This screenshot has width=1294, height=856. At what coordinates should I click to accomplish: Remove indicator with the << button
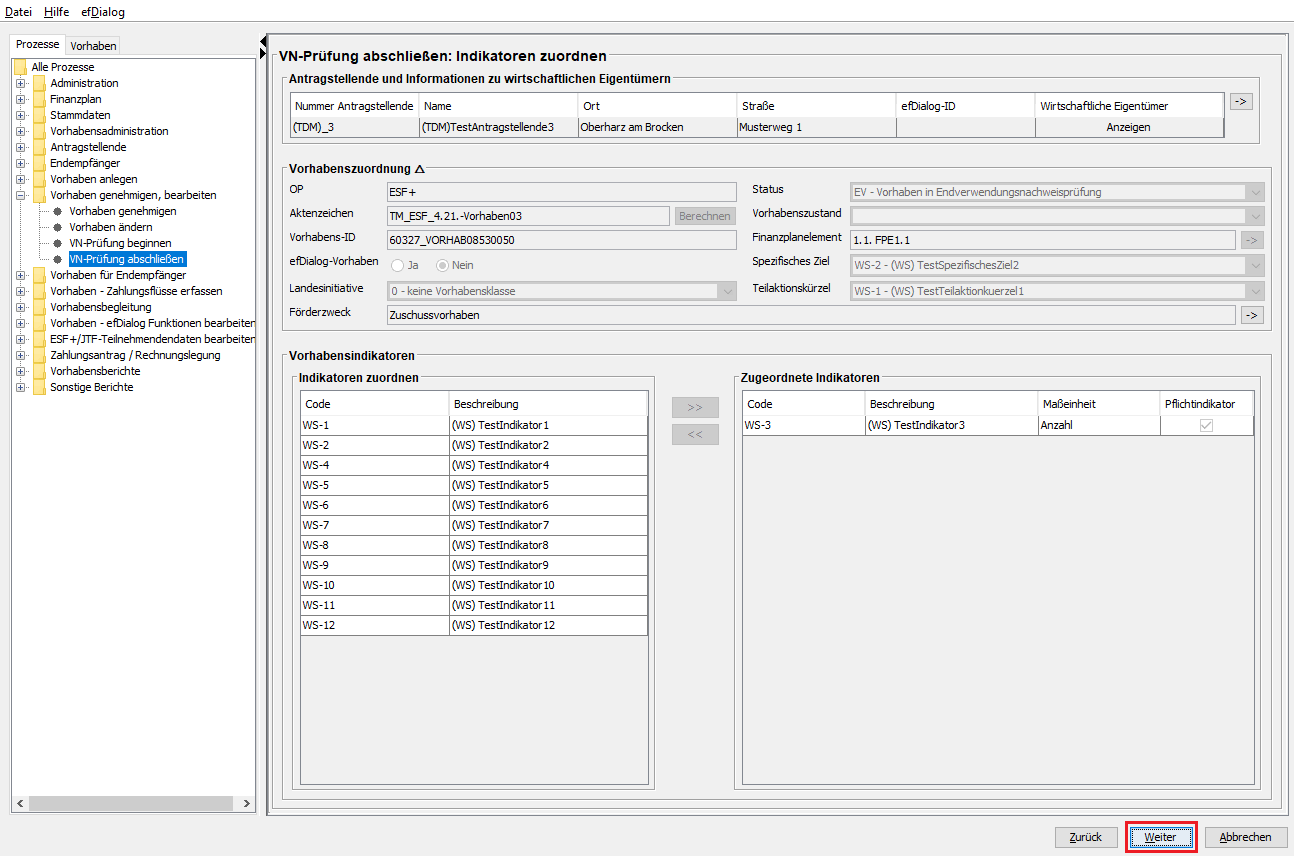tap(695, 434)
